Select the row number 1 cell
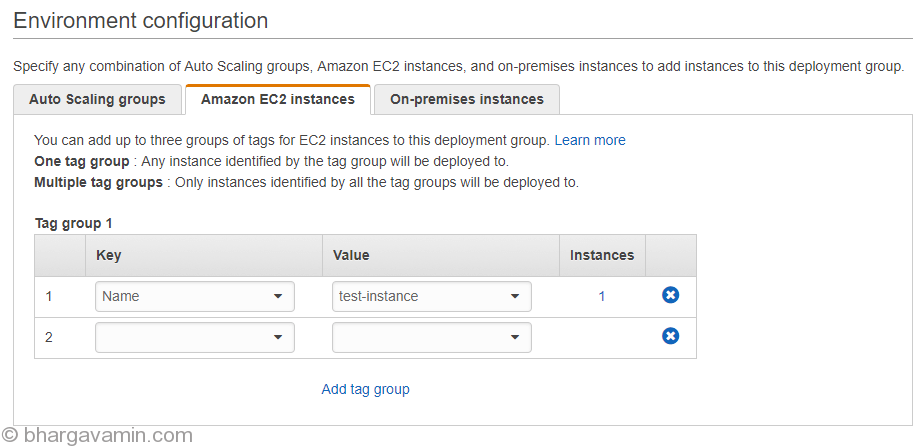Viewport: 921px width, 446px height. pyautogui.click(x=50, y=296)
